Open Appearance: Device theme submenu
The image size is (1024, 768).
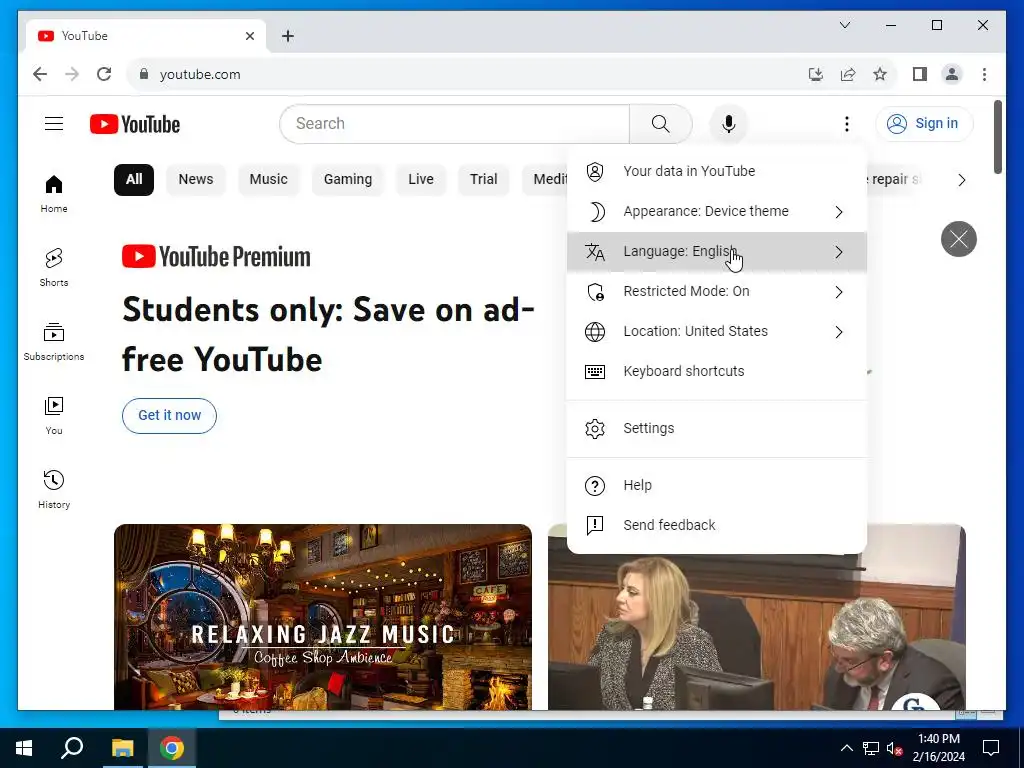coord(716,212)
